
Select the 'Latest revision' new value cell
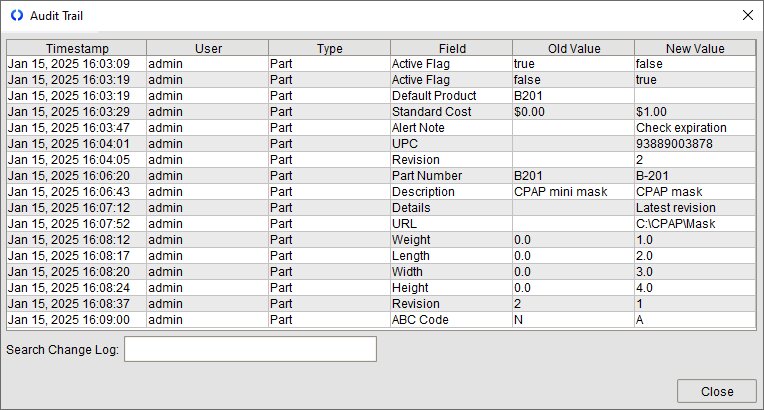(694, 208)
